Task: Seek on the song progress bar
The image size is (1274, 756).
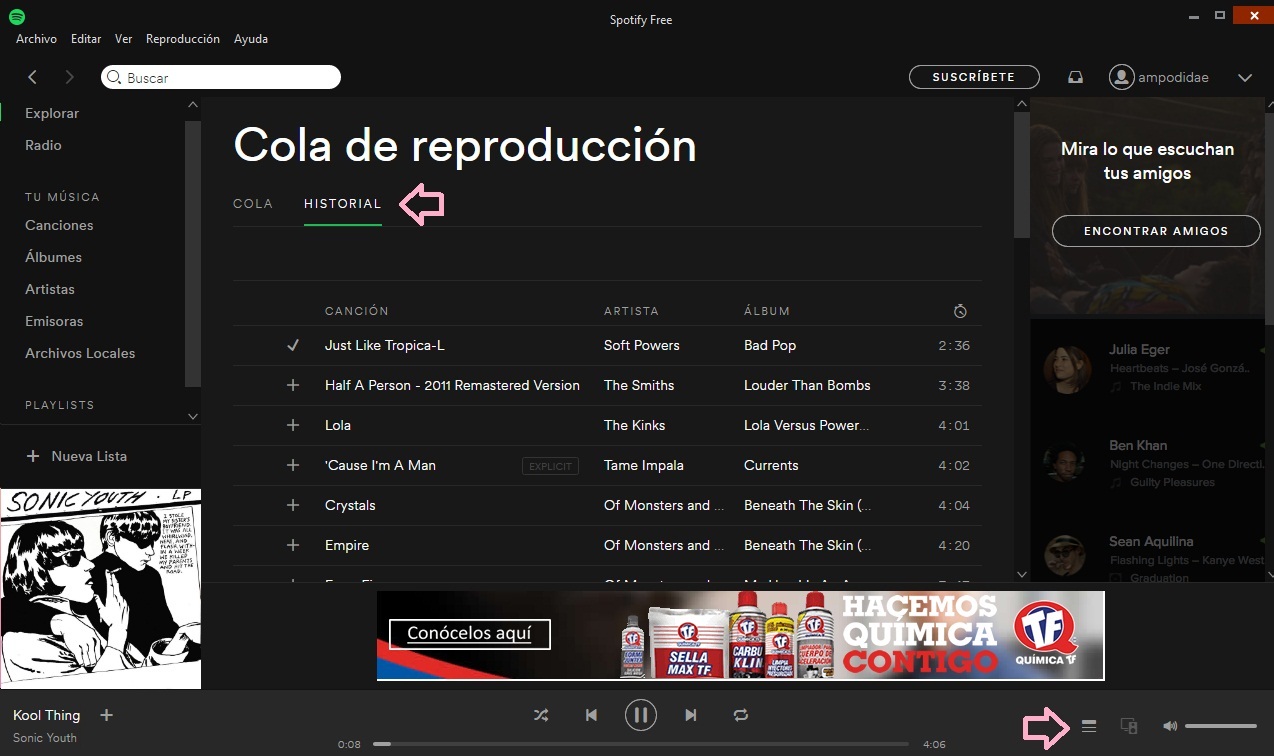Action: [x=641, y=744]
